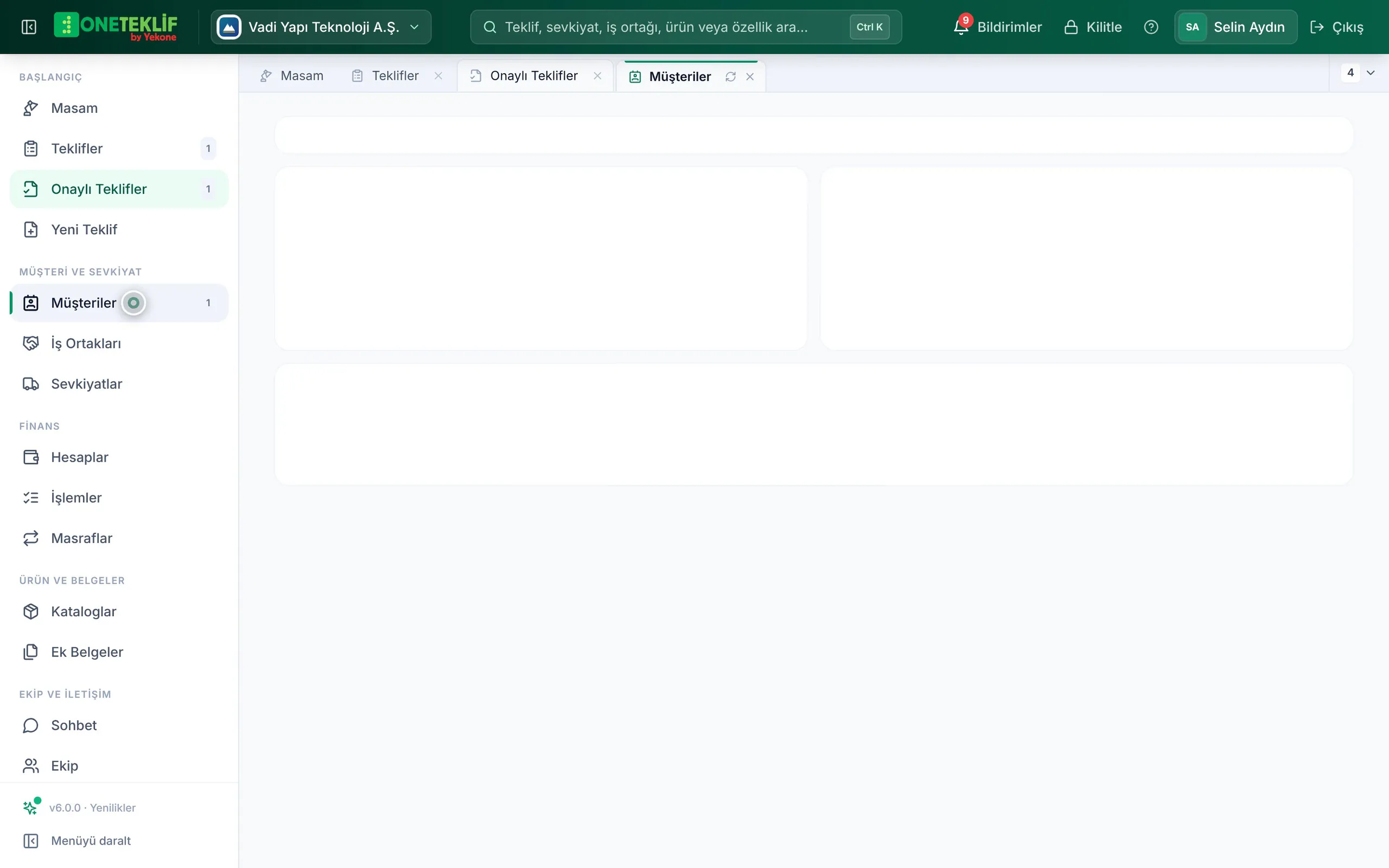Click the help question mark icon

1151,27
